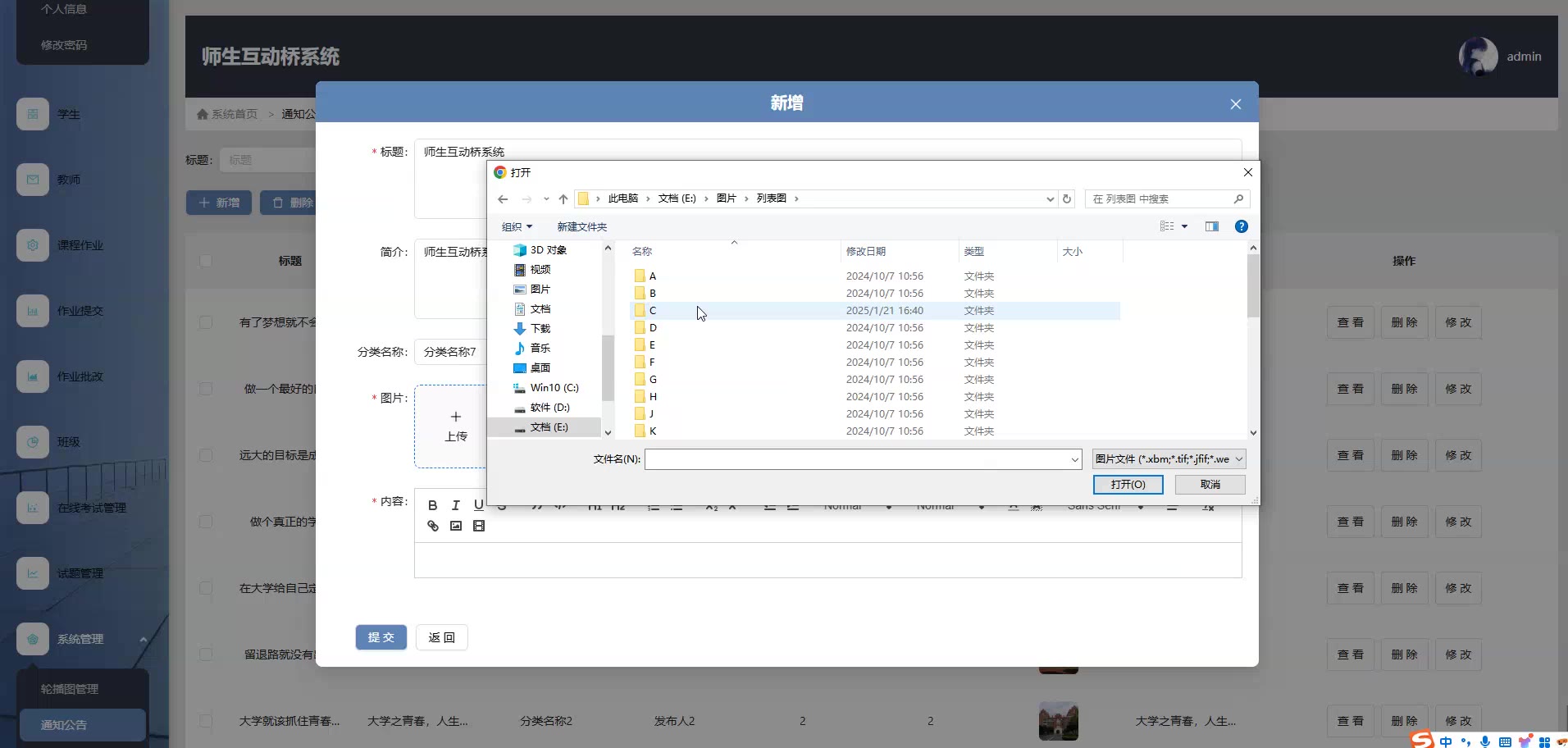This screenshot has height=748, width=1568.
Task: Open the image file type filter dropdown
Action: pyautogui.click(x=1169, y=459)
